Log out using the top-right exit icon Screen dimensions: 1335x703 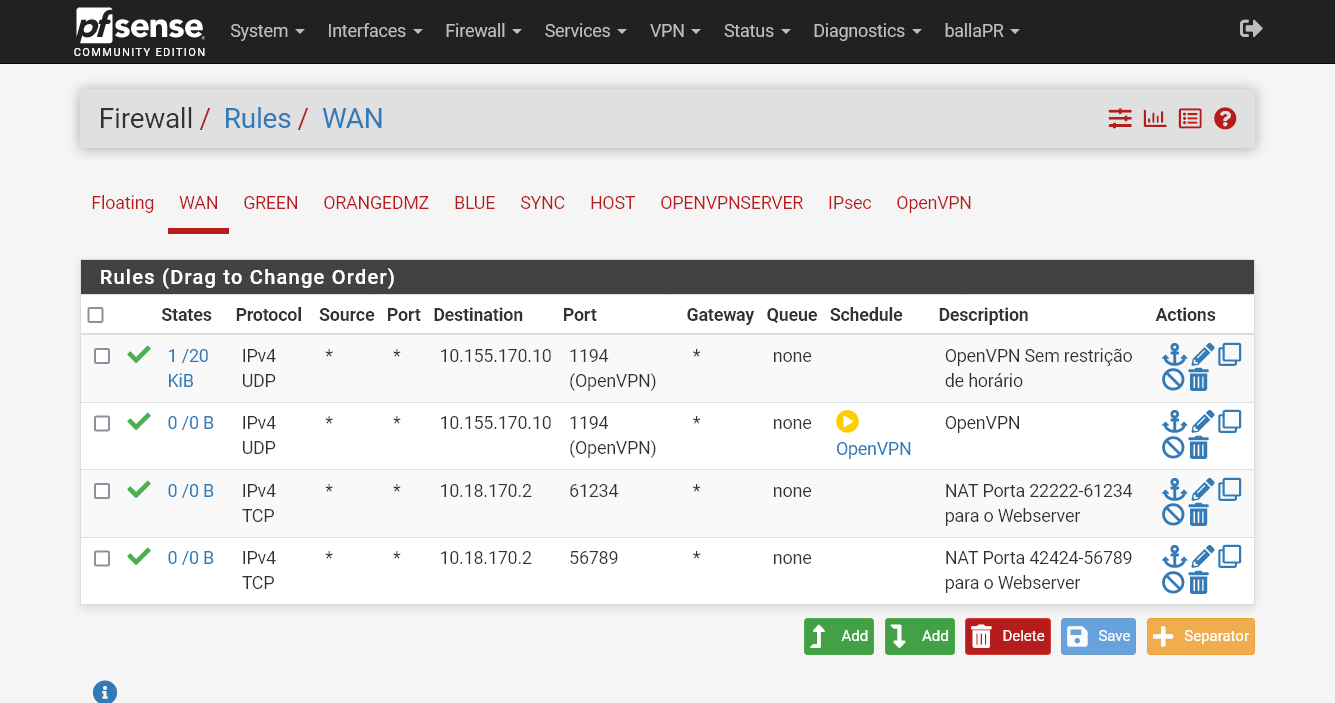1251,29
